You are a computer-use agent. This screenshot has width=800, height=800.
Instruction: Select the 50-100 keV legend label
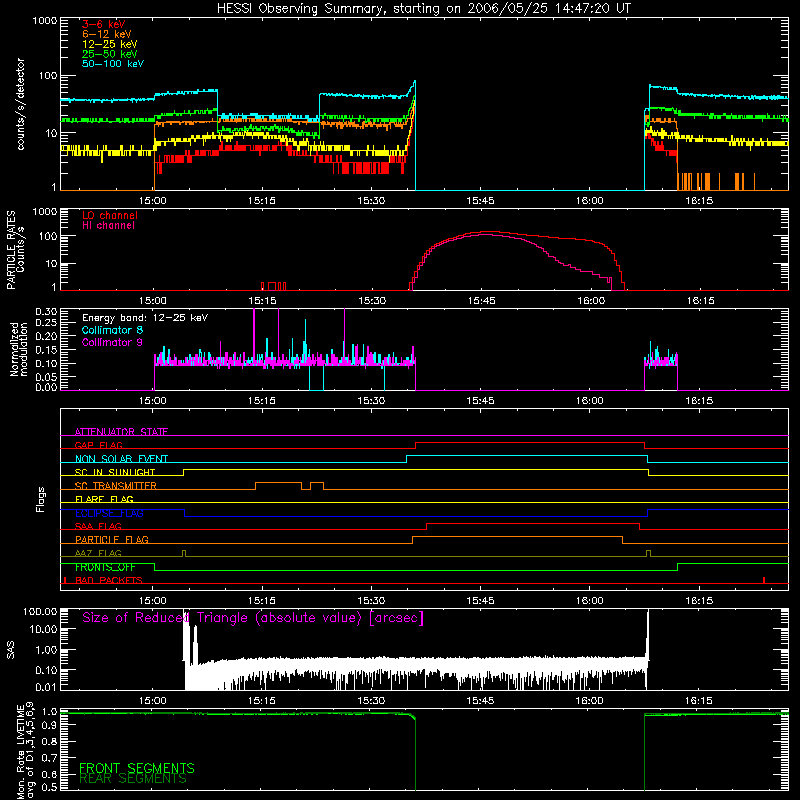(x=113, y=64)
